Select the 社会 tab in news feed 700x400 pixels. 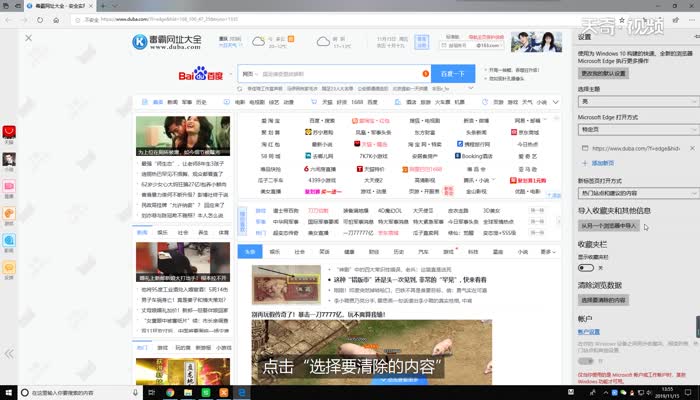tap(300, 252)
